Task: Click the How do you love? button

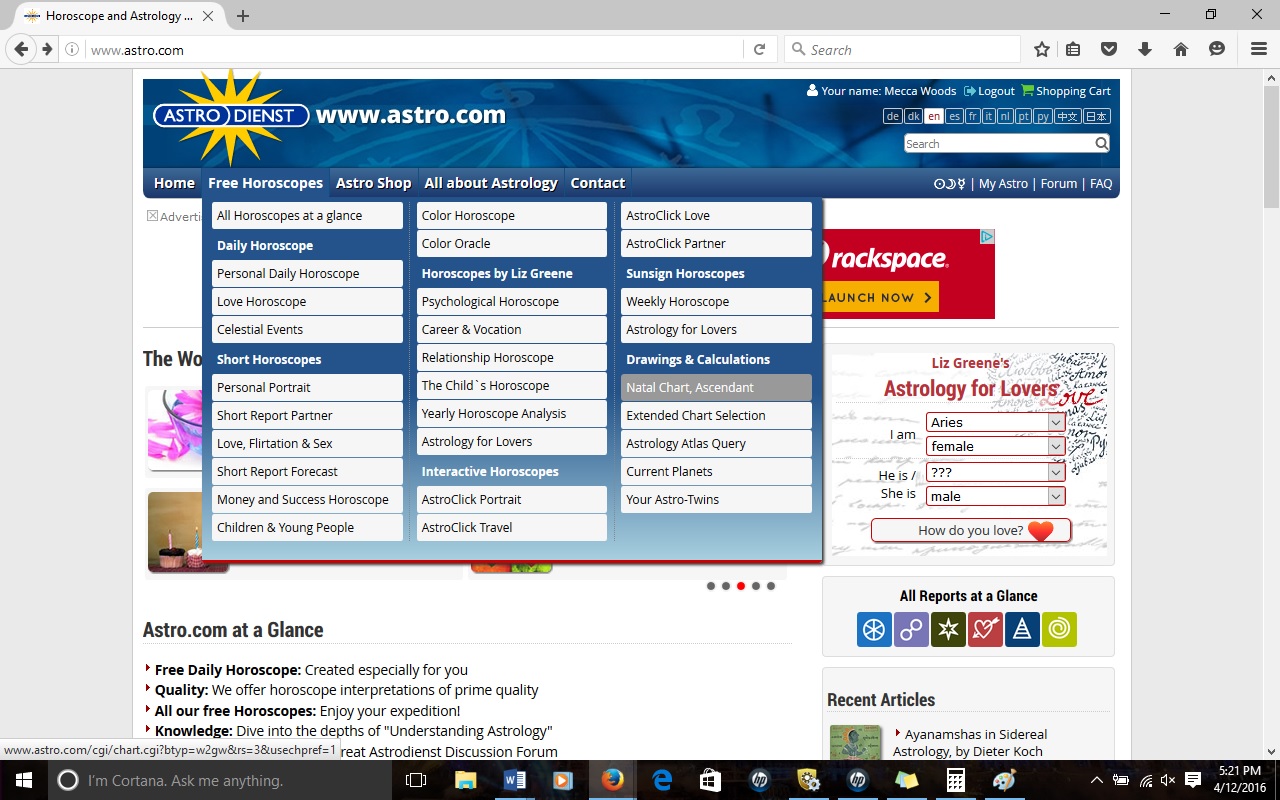Action: coord(971,530)
